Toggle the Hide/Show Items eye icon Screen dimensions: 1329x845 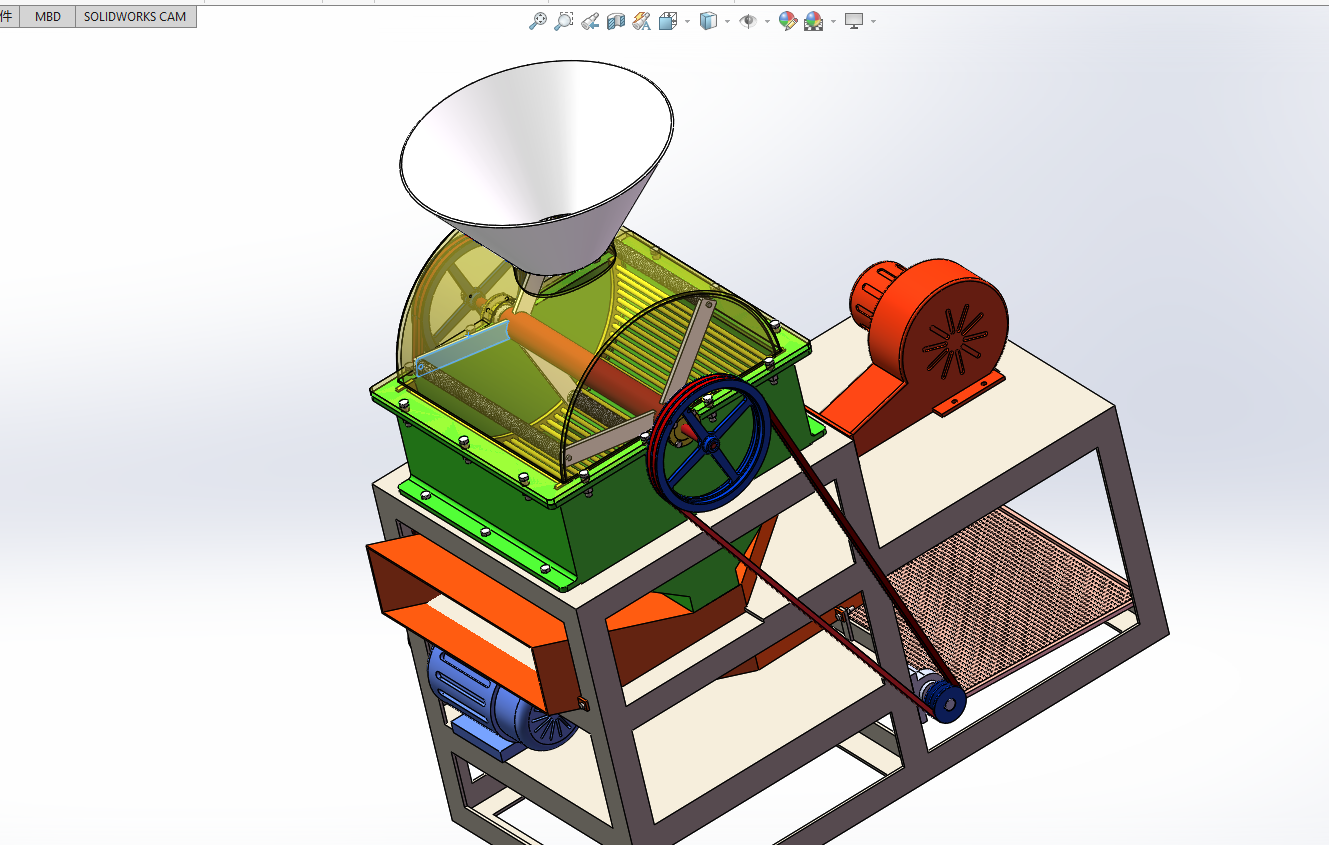click(x=748, y=20)
